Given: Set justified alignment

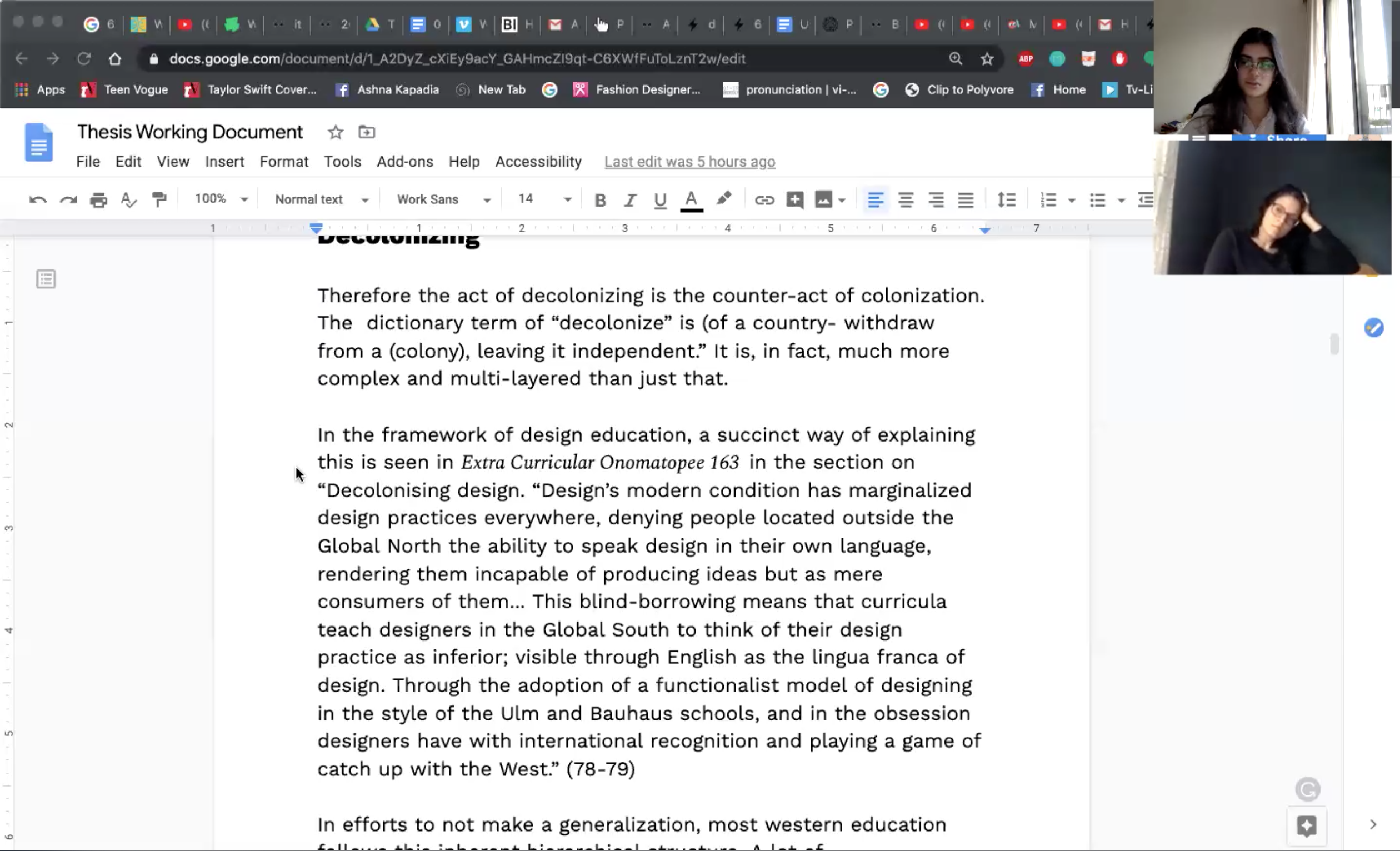Looking at the screenshot, I should (x=966, y=200).
